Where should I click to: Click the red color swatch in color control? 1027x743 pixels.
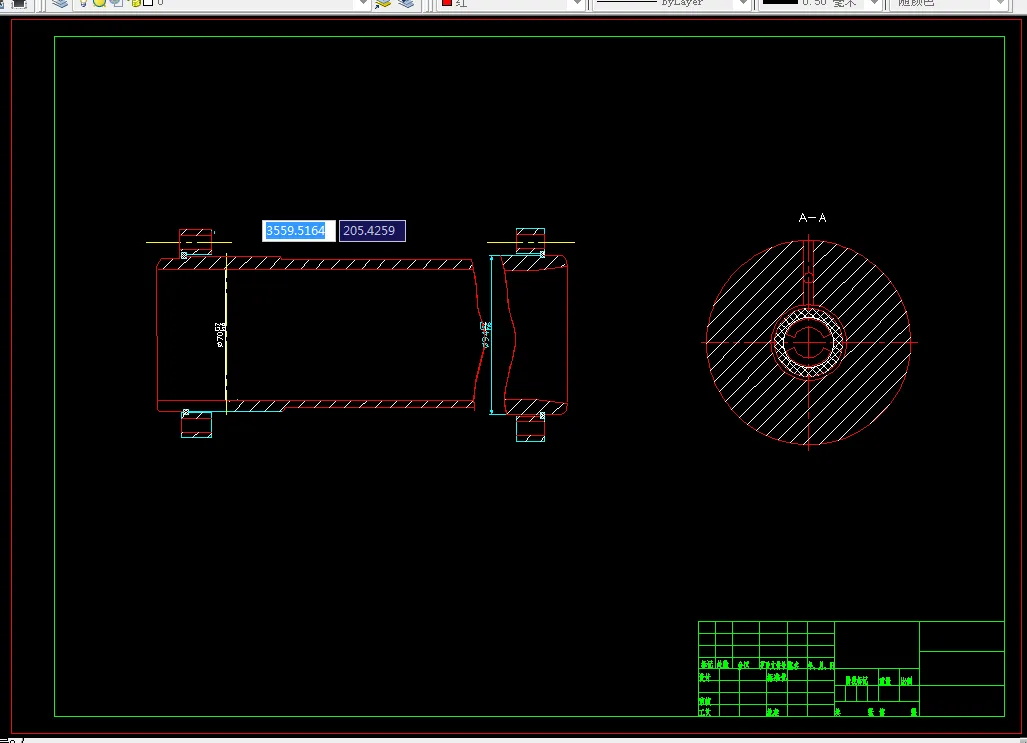pos(447,3)
